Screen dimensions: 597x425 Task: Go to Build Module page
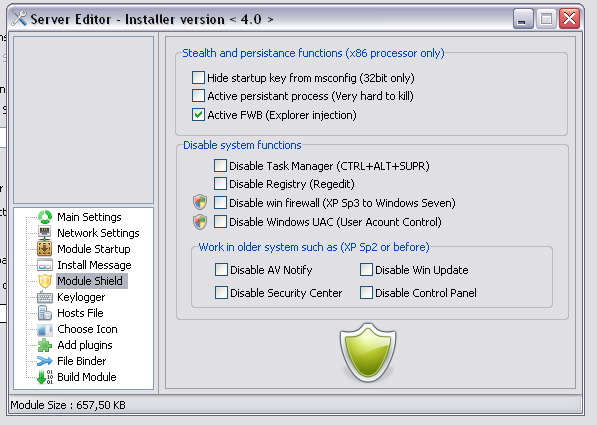86,377
